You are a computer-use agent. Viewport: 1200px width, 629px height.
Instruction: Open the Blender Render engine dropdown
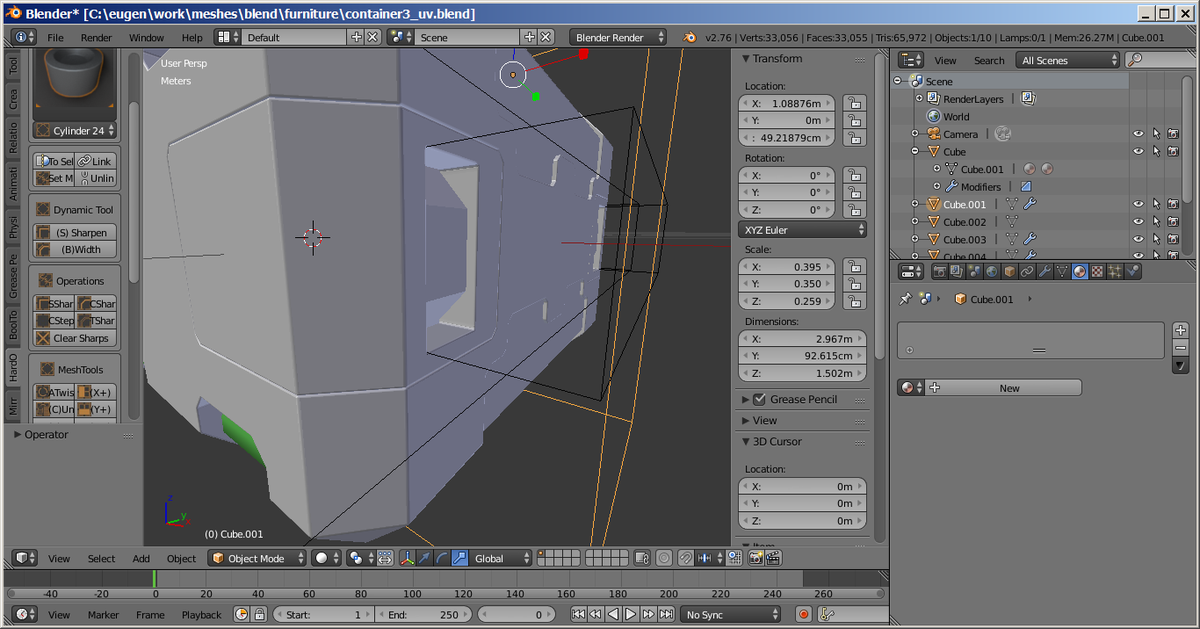point(619,37)
